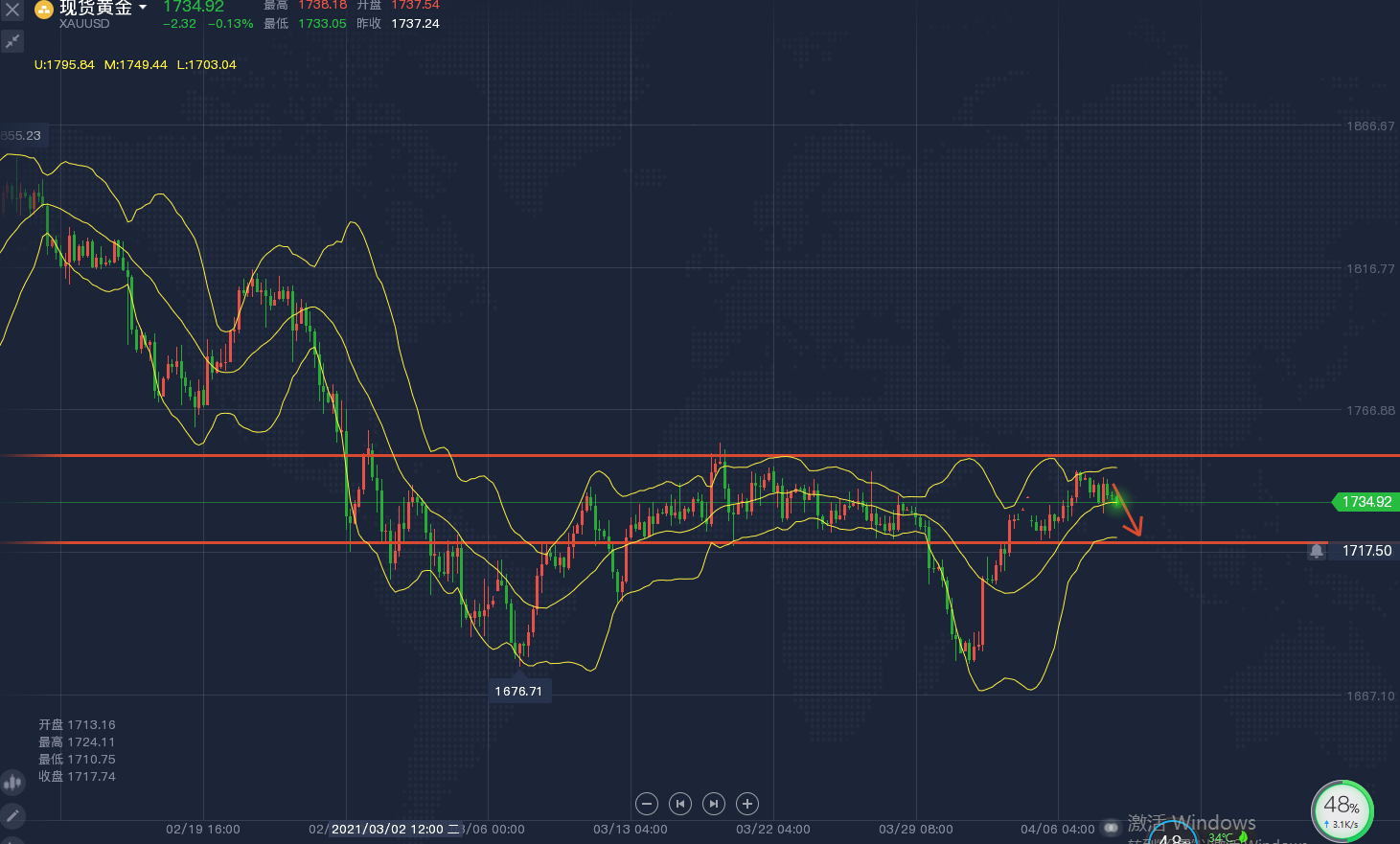Click the 1676.71 low price marker

pyautogui.click(x=518, y=691)
